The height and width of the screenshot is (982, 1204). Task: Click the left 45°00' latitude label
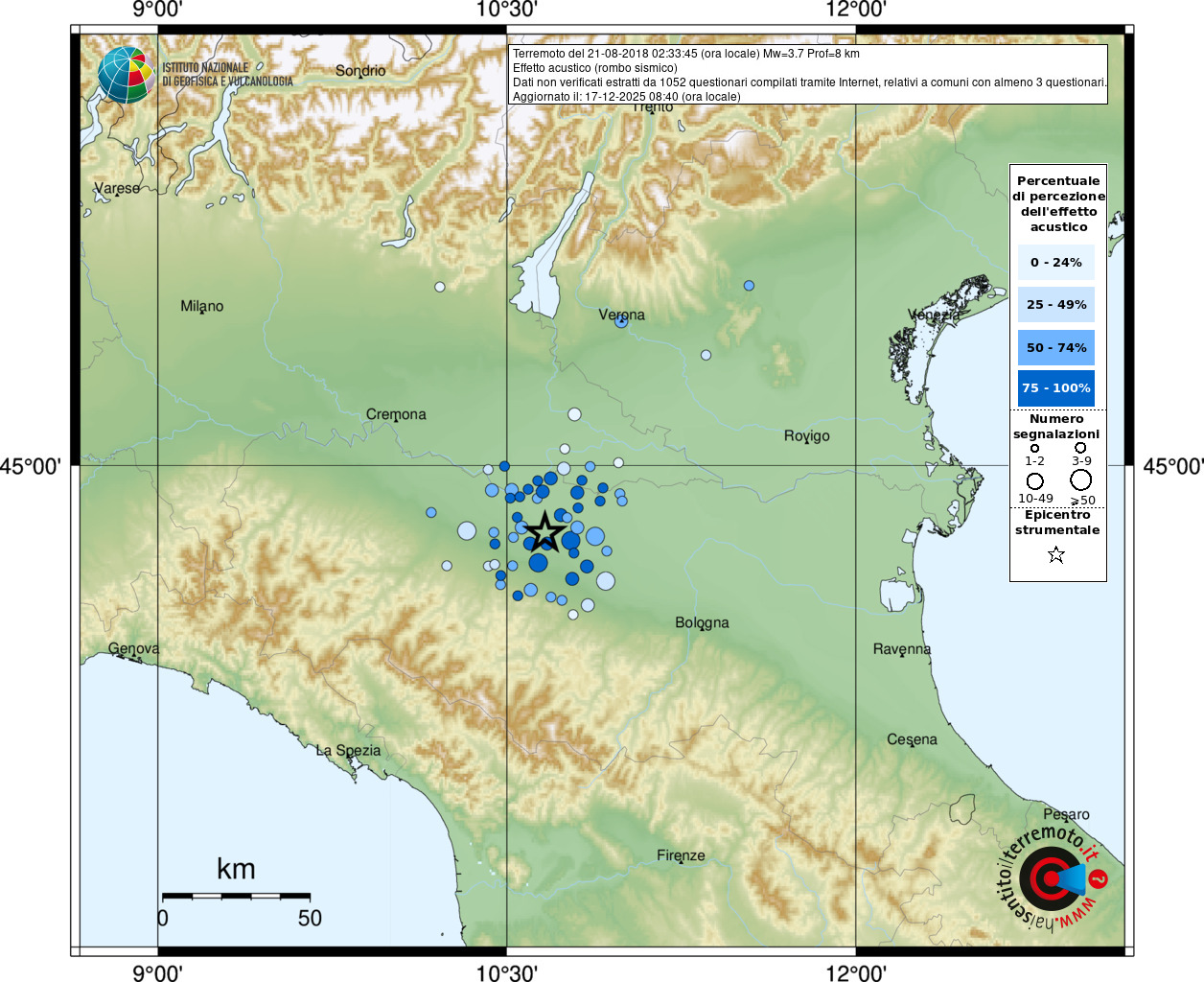[31, 466]
